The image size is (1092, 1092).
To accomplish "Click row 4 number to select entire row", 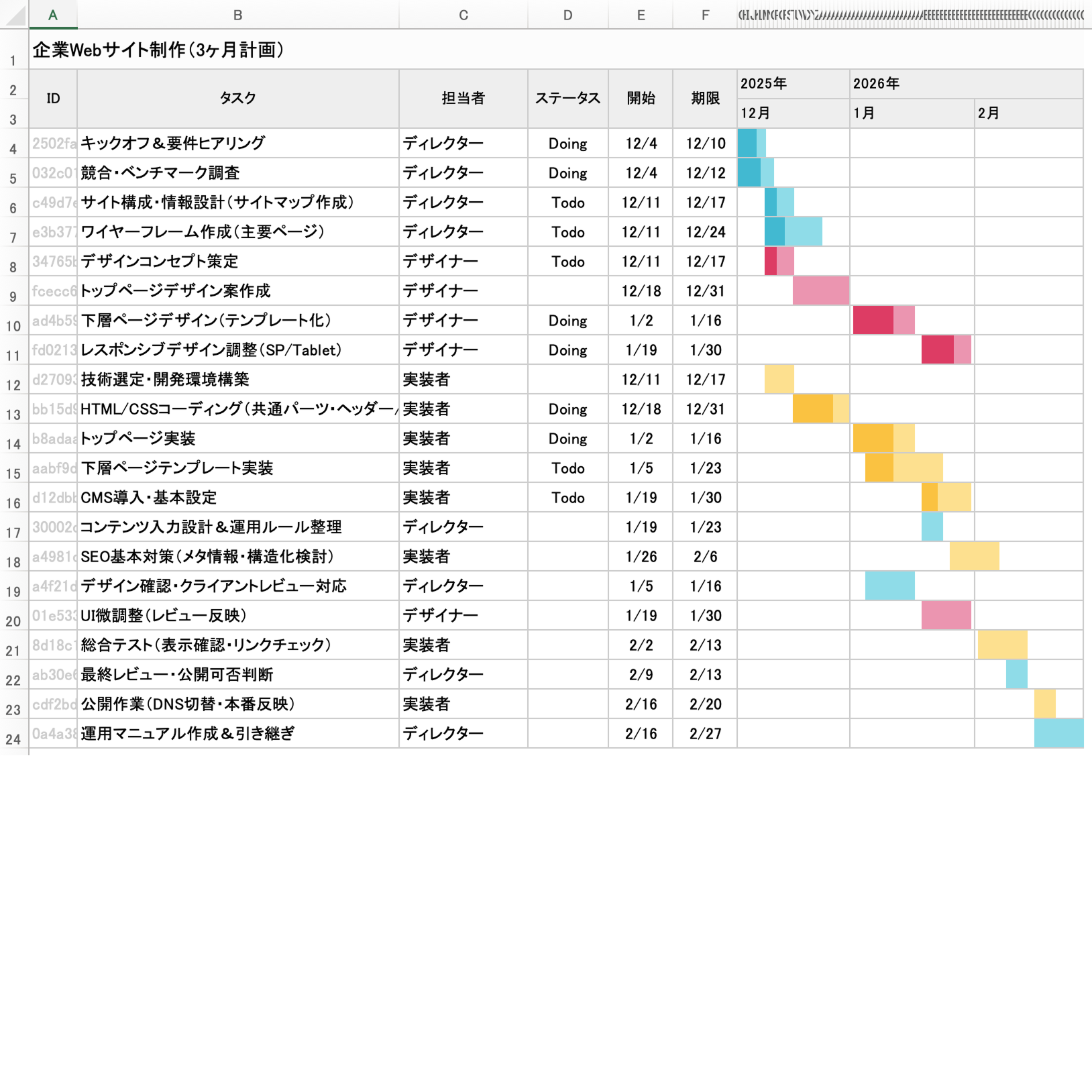I will pyautogui.click(x=13, y=143).
